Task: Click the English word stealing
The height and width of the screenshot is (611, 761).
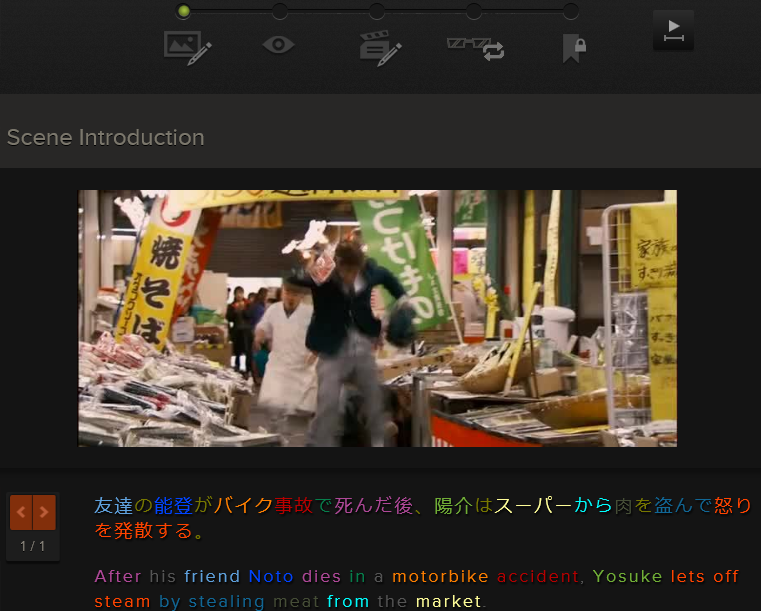Action: 227,601
